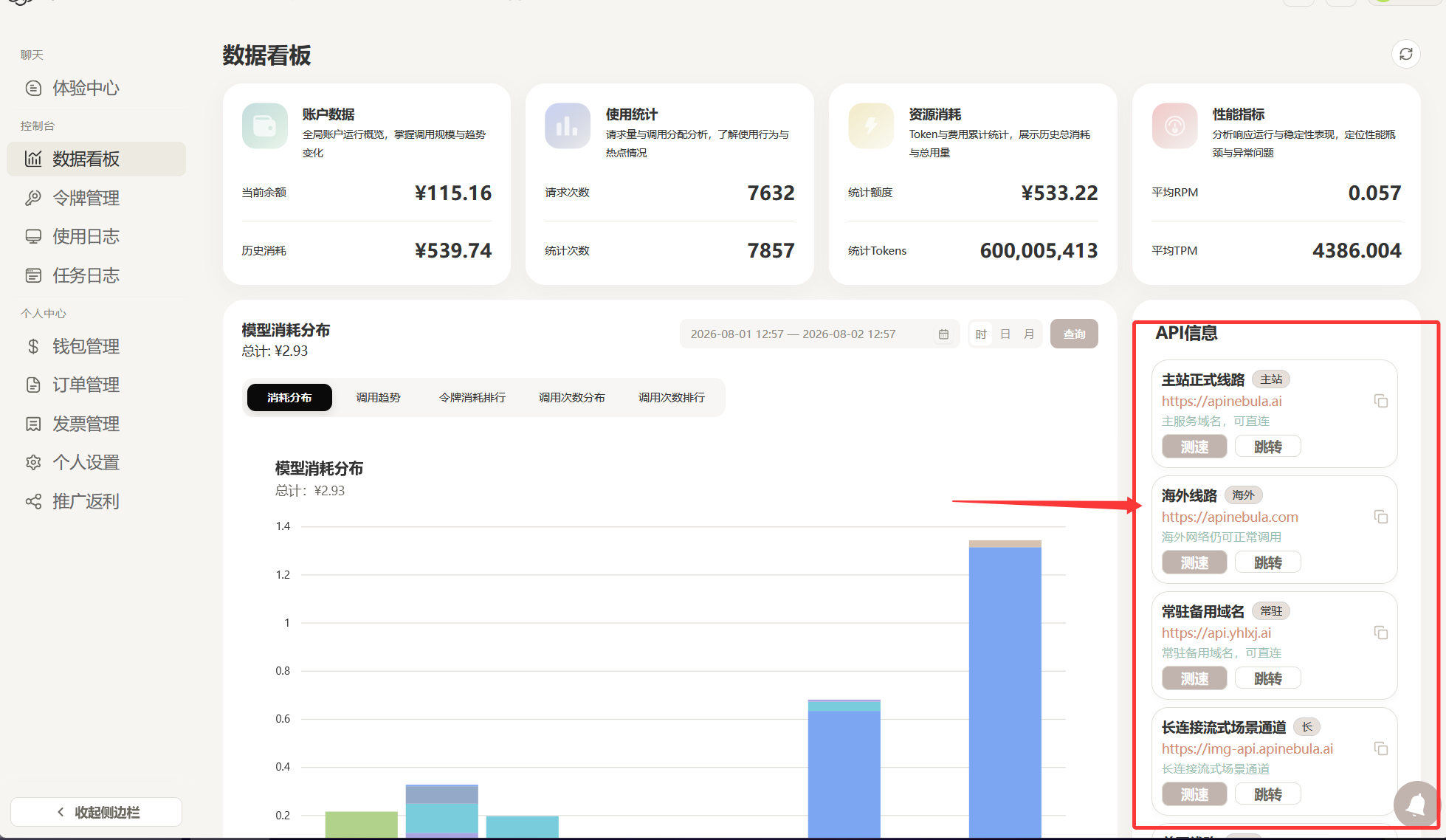
Task: Switch to 调用趋势 tab
Action: 378,397
